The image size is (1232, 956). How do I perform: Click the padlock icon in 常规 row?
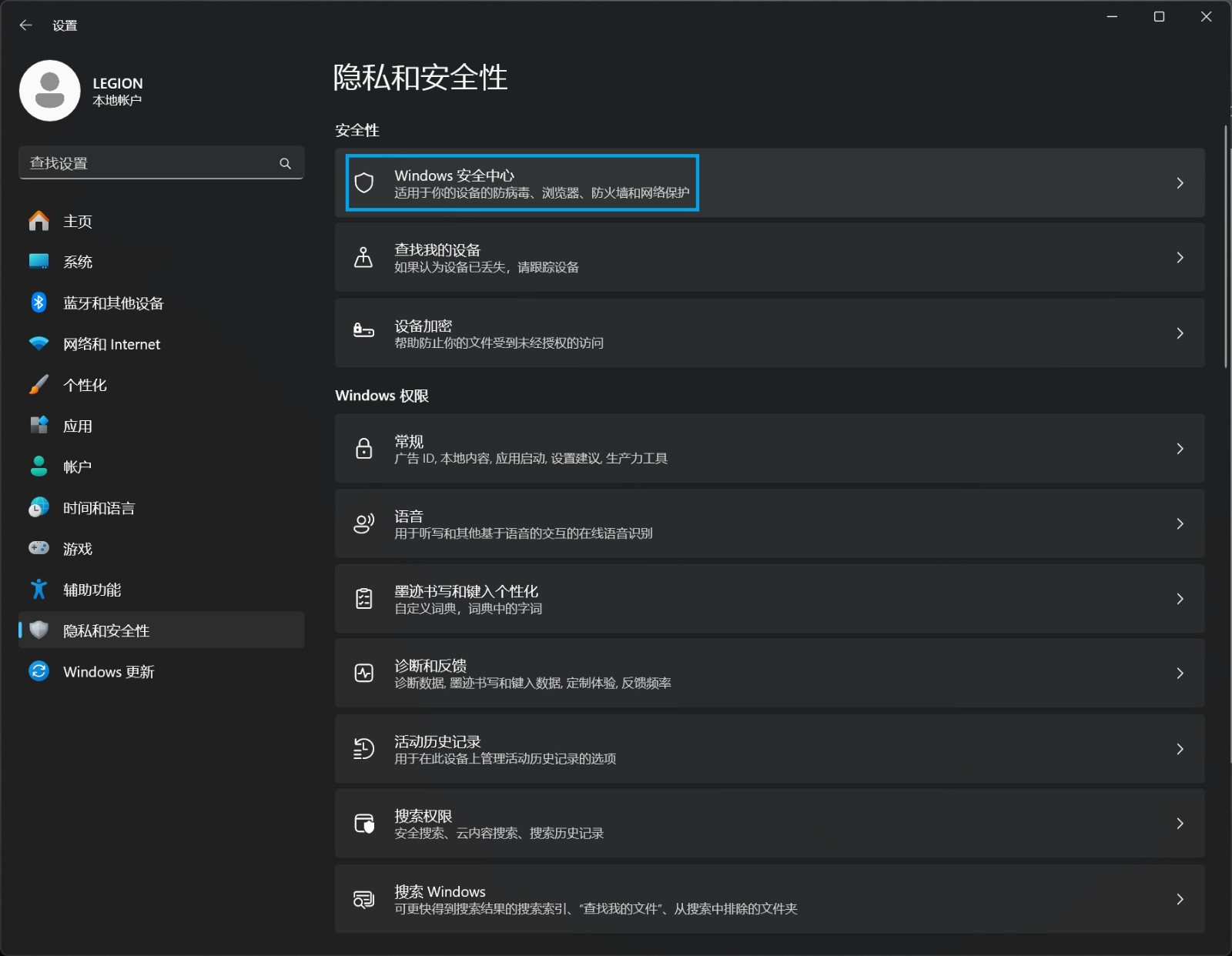point(363,448)
